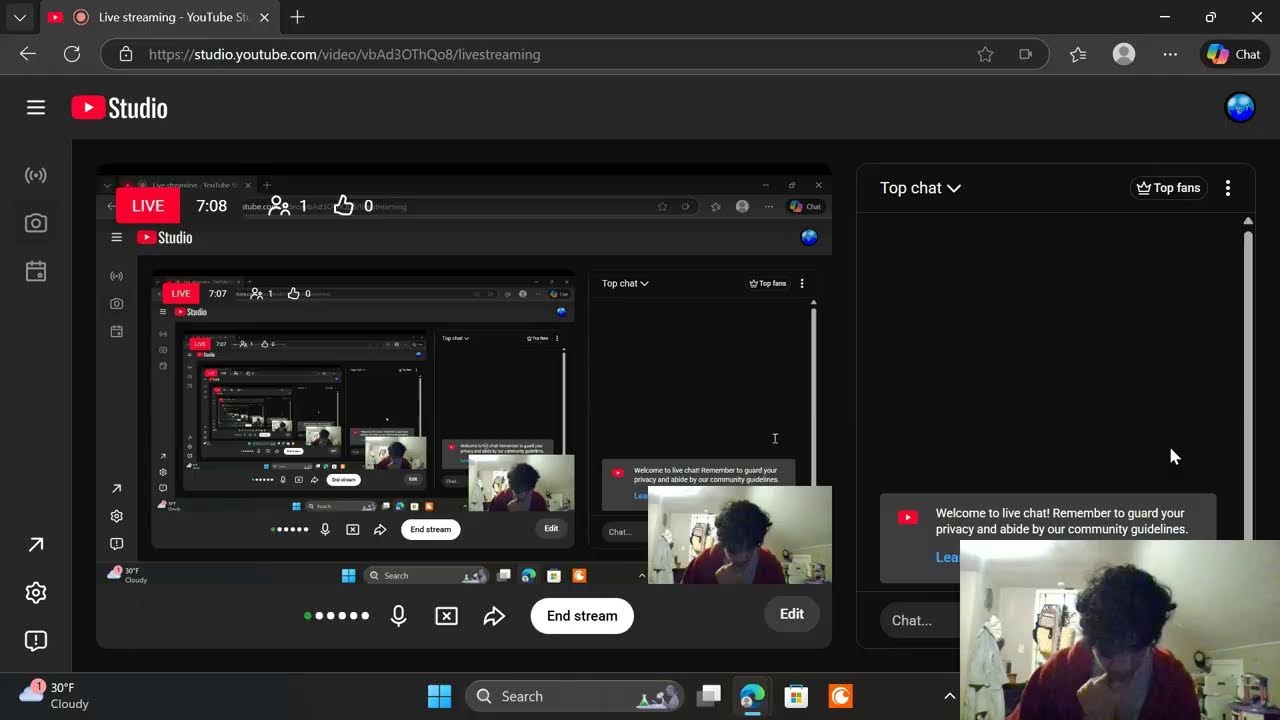Click the arrow icon above the sidebar settings gear
Image resolution: width=1280 pixels, height=720 pixels.
tap(36, 545)
